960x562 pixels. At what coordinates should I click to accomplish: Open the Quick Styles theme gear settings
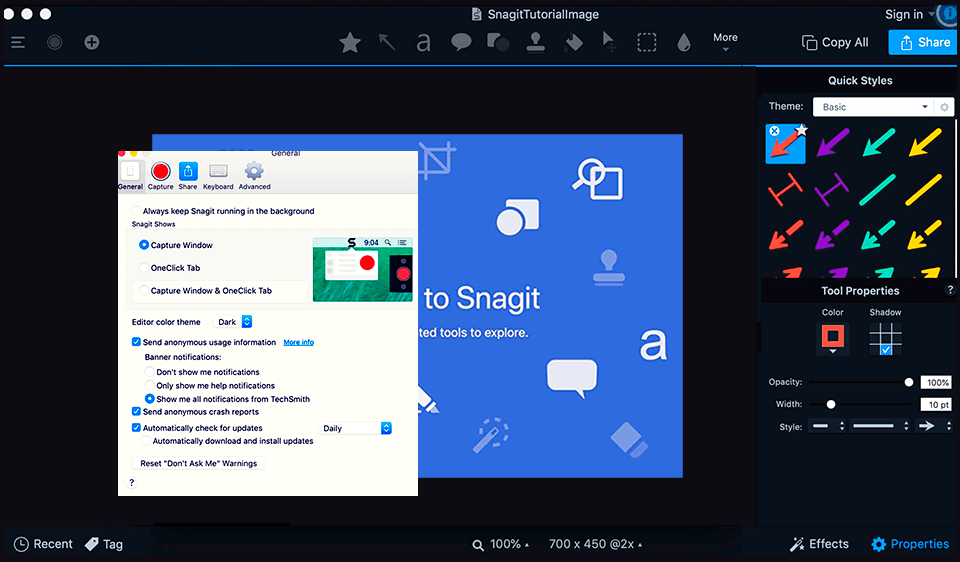[944, 107]
